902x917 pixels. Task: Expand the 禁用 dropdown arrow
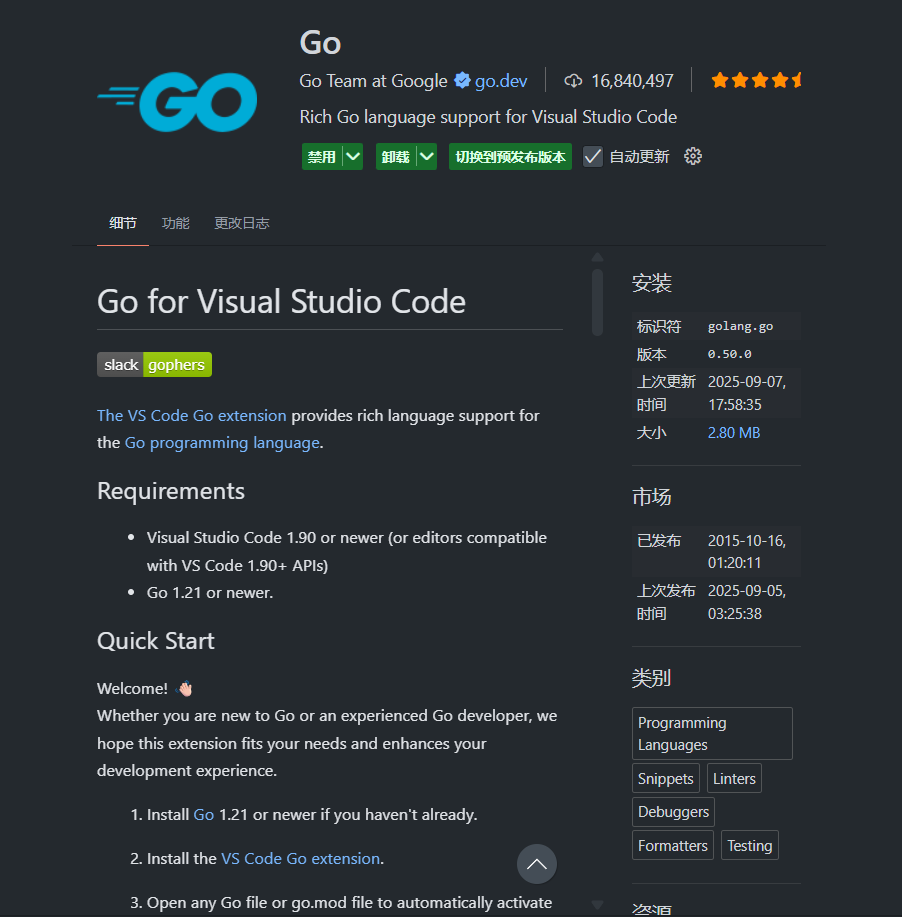pyautogui.click(x=352, y=156)
